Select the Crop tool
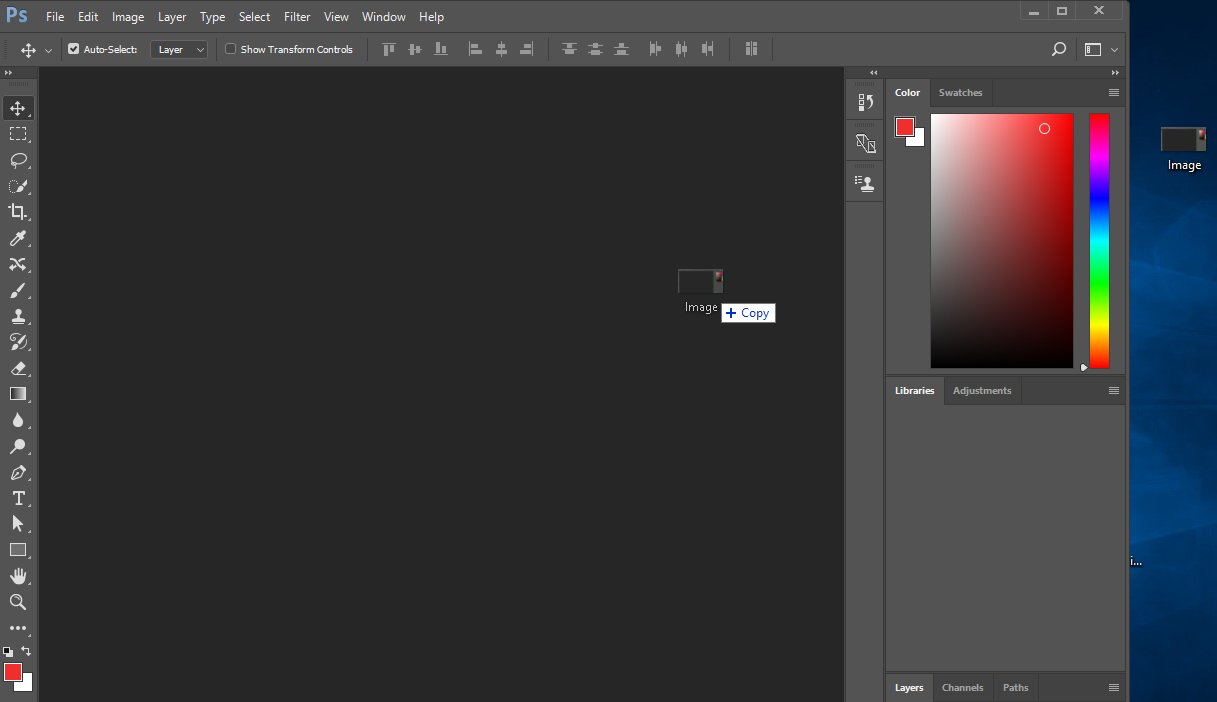 pyautogui.click(x=18, y=212)
